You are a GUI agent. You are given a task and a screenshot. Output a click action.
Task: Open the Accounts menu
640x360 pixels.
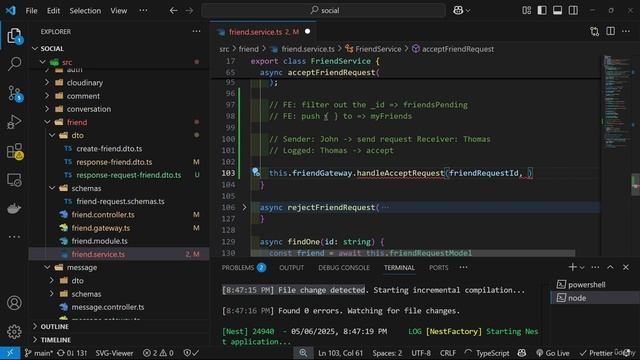click(x=14, y=303)
